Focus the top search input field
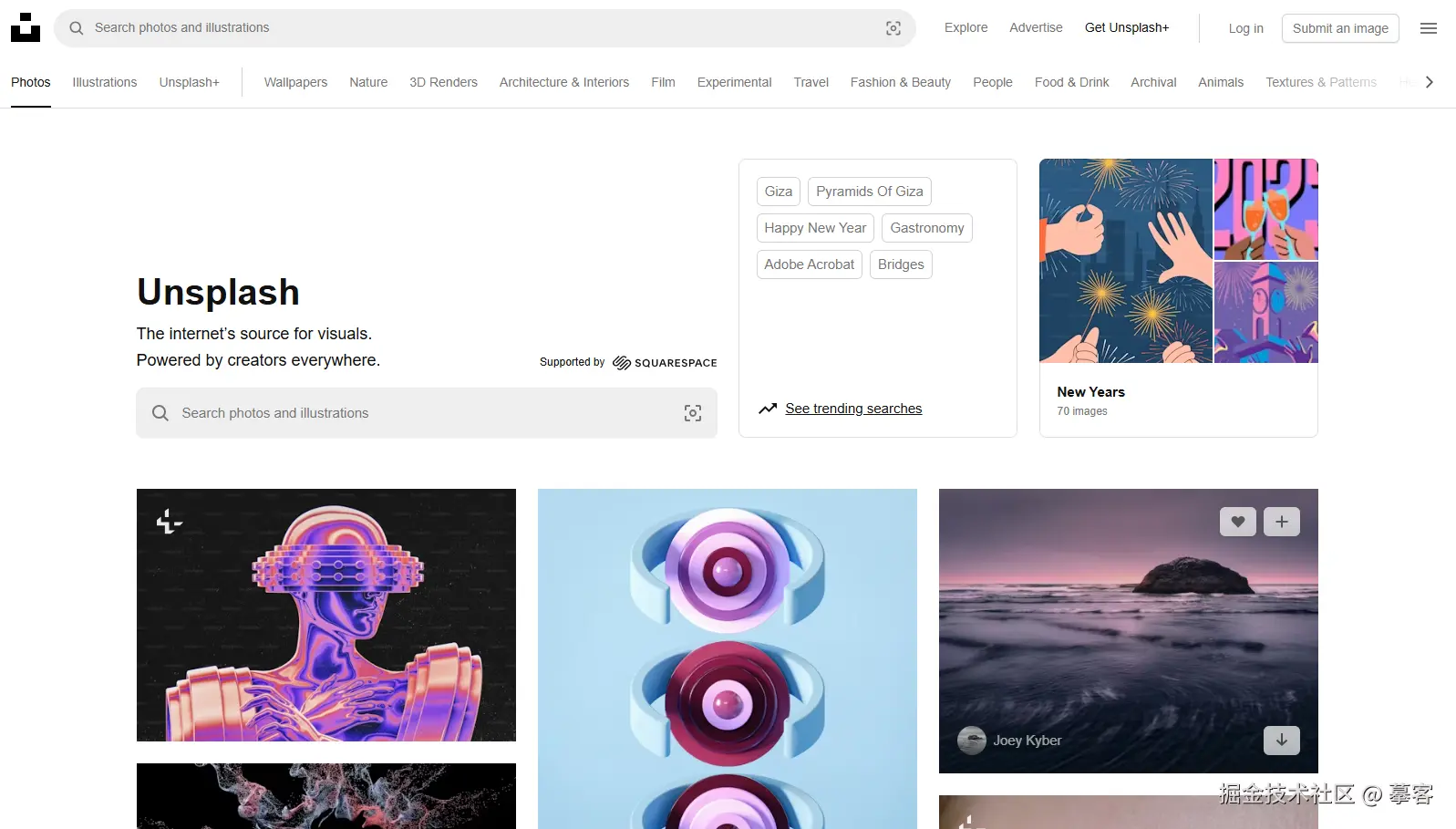 483,28
